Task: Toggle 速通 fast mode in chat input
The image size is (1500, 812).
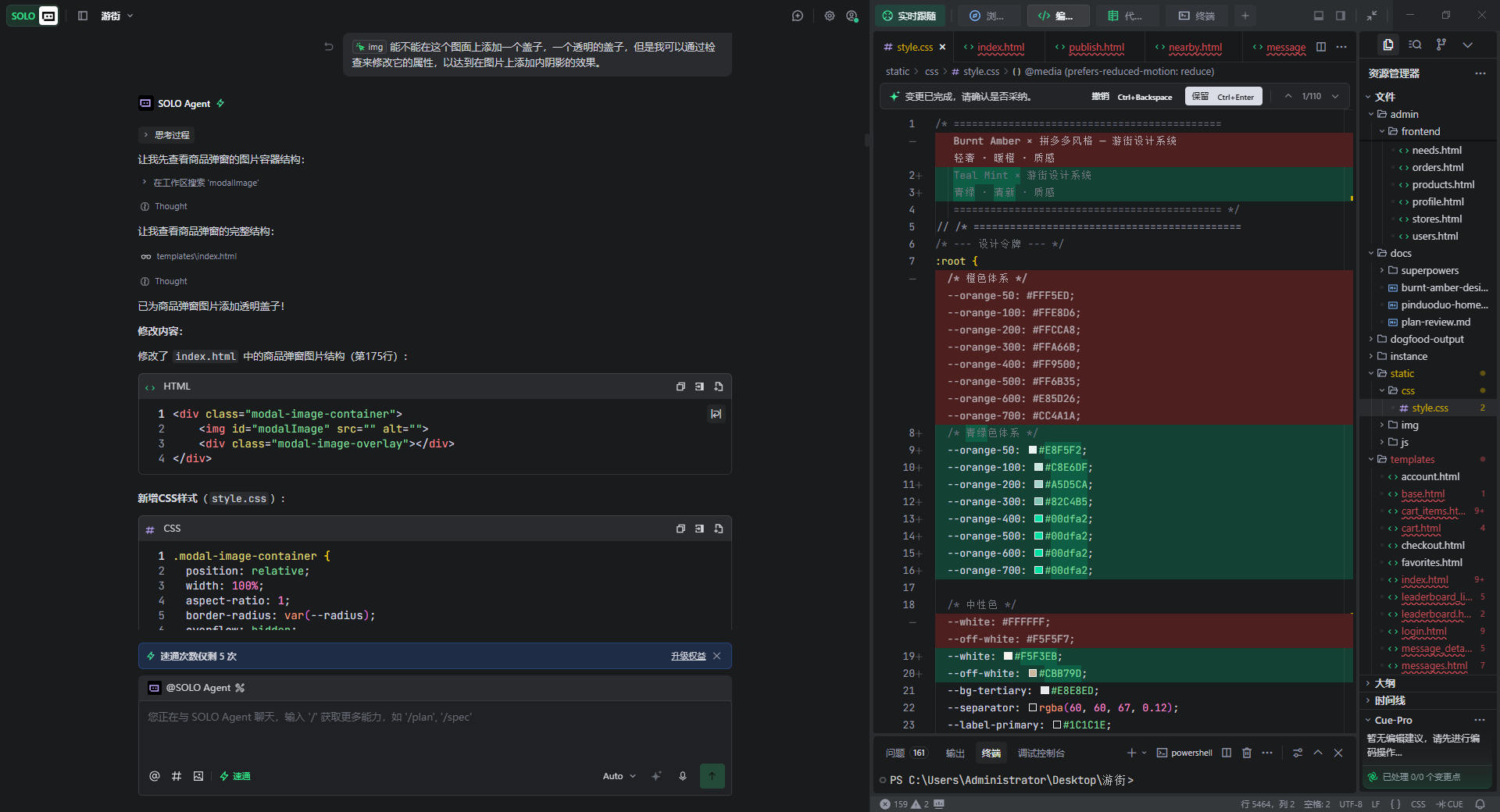Action: 235,776
